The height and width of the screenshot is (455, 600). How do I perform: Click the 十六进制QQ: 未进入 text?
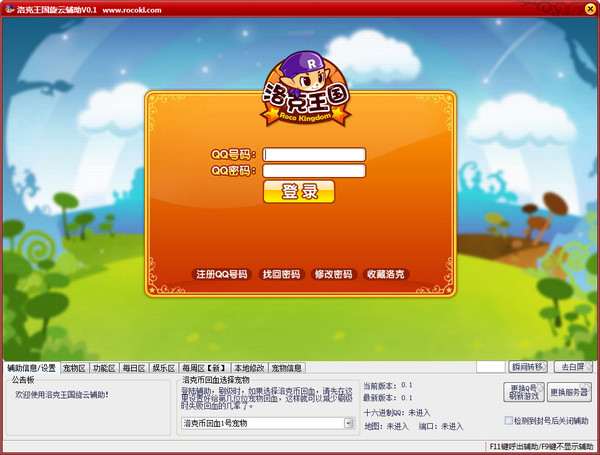click(x=397, y=413)
